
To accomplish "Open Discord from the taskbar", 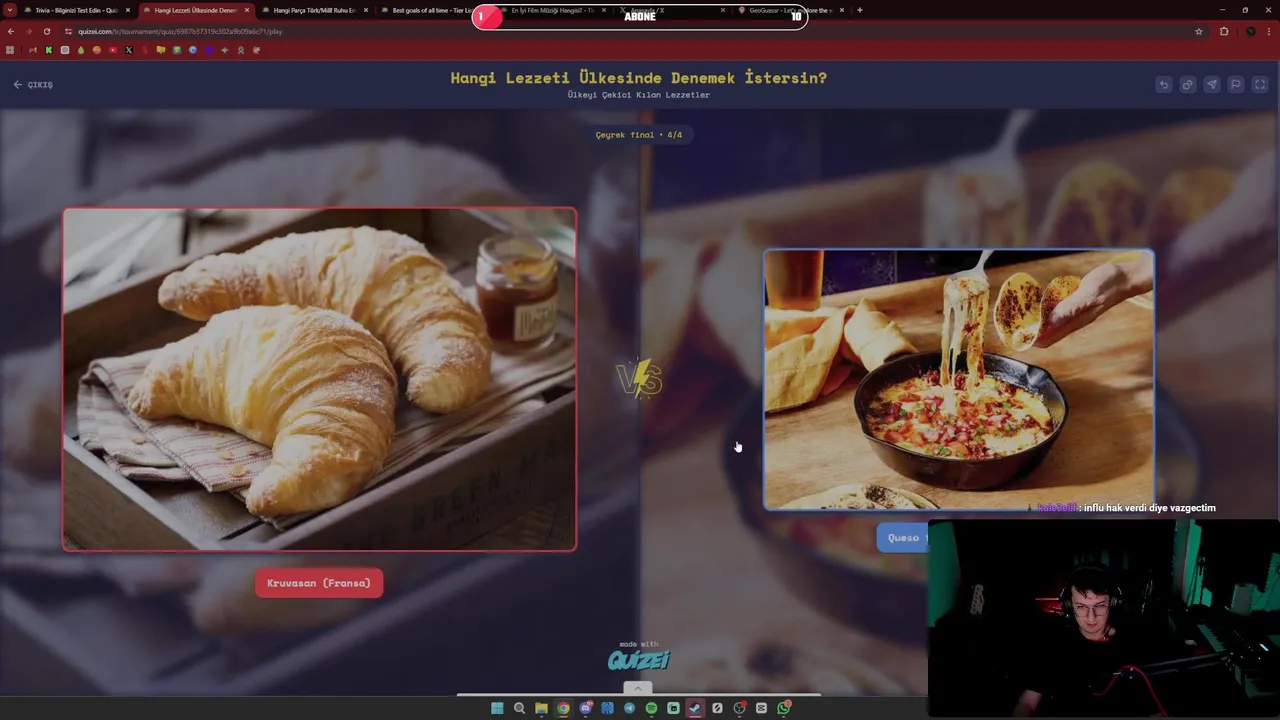I will pyautogui.click(x=585, y=708).
